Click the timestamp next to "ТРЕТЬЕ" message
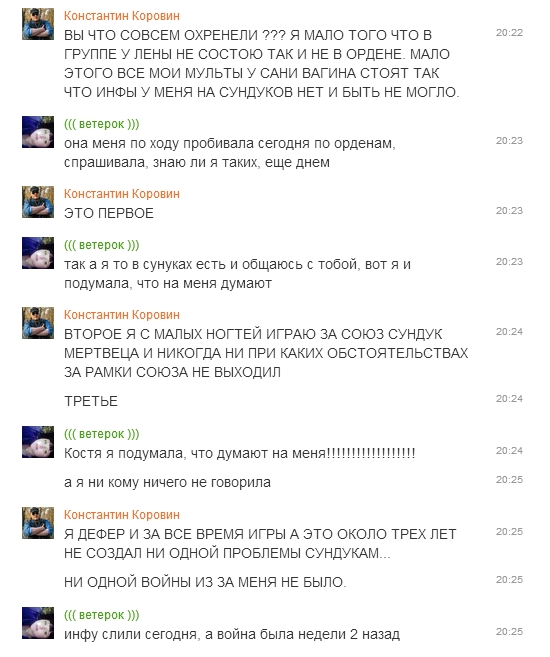 click(509, 399)
